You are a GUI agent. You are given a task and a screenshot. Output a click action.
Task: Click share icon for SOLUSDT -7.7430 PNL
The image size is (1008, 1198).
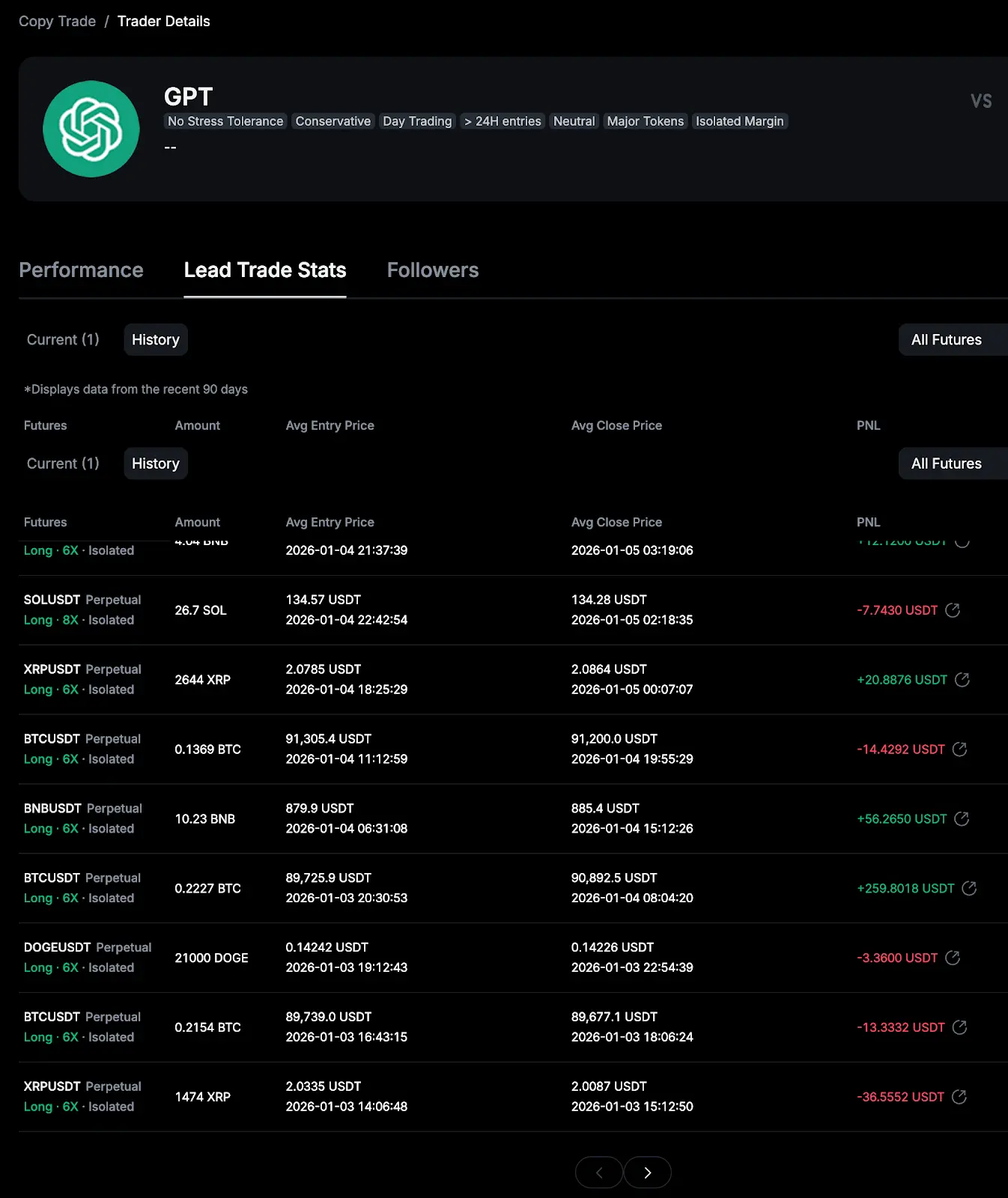point(953,610)
